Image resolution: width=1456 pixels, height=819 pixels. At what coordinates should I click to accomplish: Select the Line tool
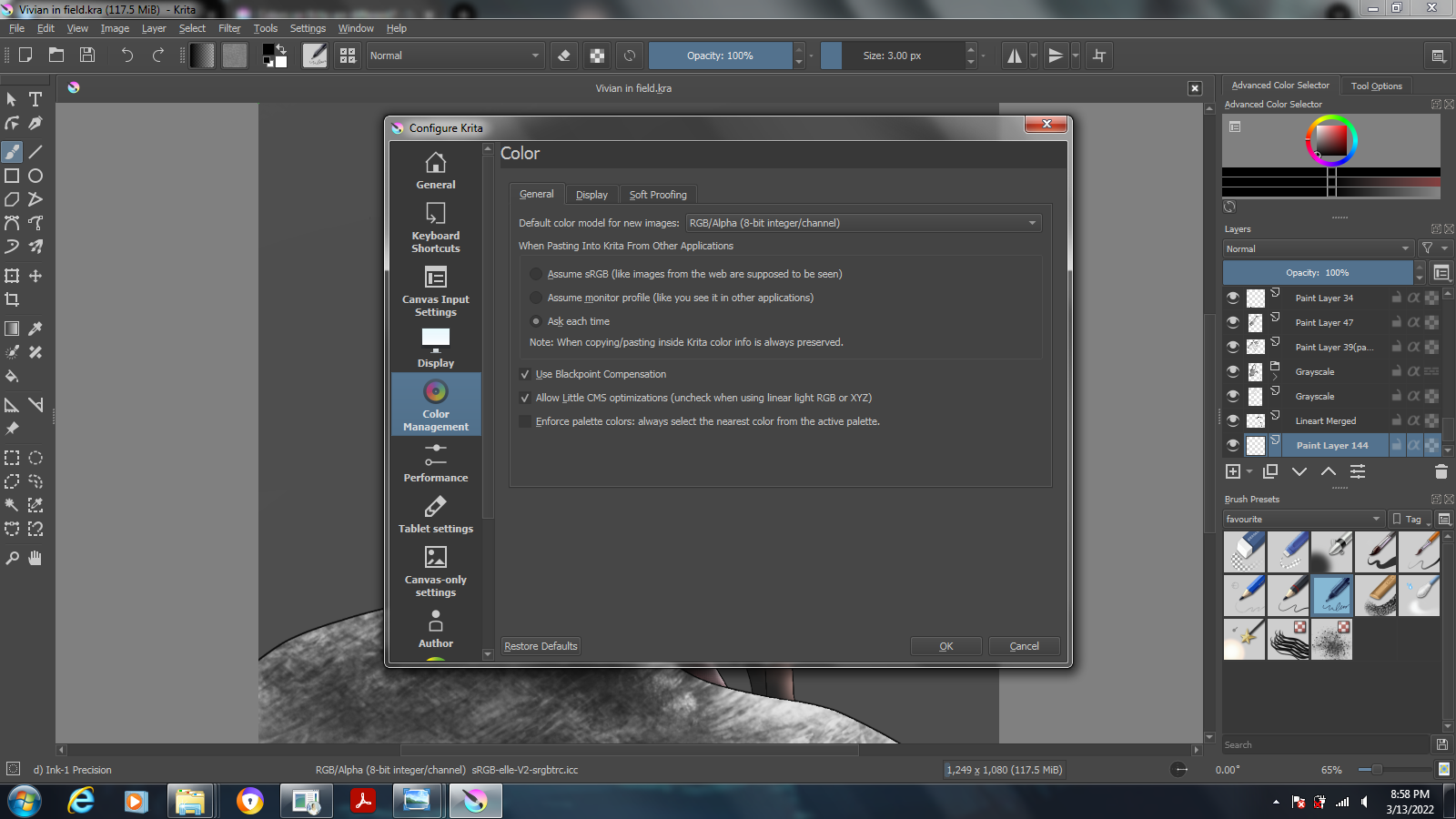coord(35,152)
